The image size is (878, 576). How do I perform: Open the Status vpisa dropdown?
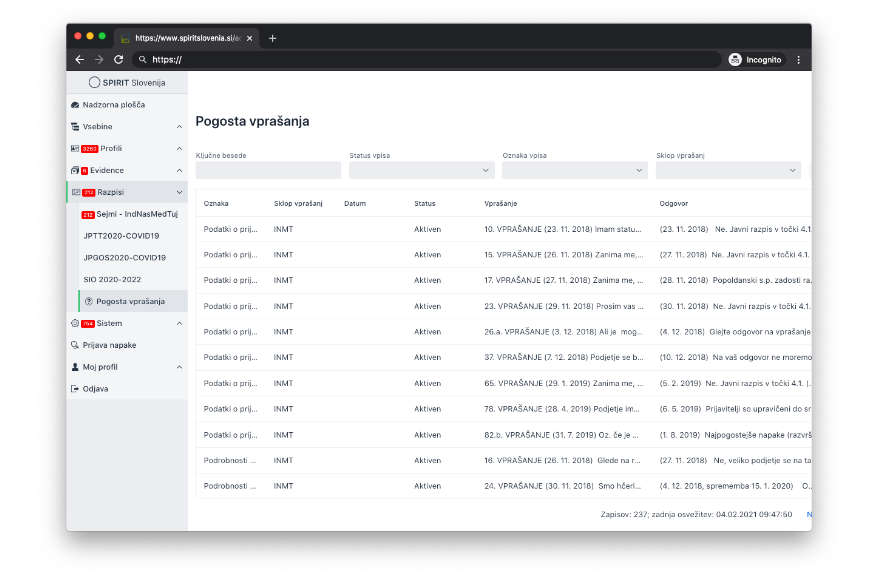click(x=421, y=171)
